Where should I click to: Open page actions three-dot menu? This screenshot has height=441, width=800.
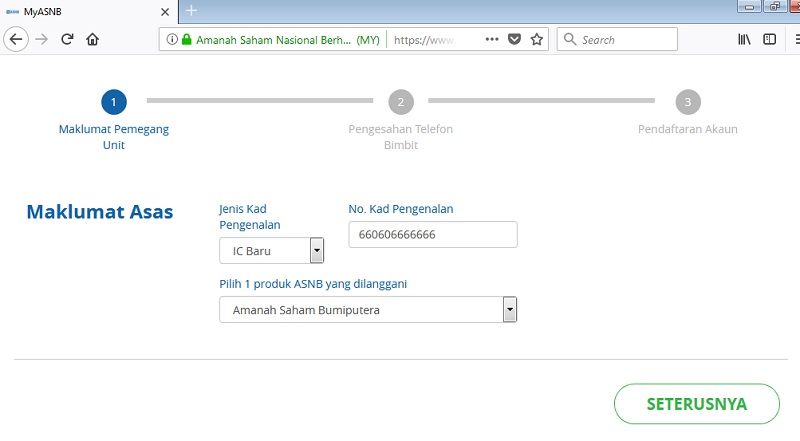coord(492,39)
